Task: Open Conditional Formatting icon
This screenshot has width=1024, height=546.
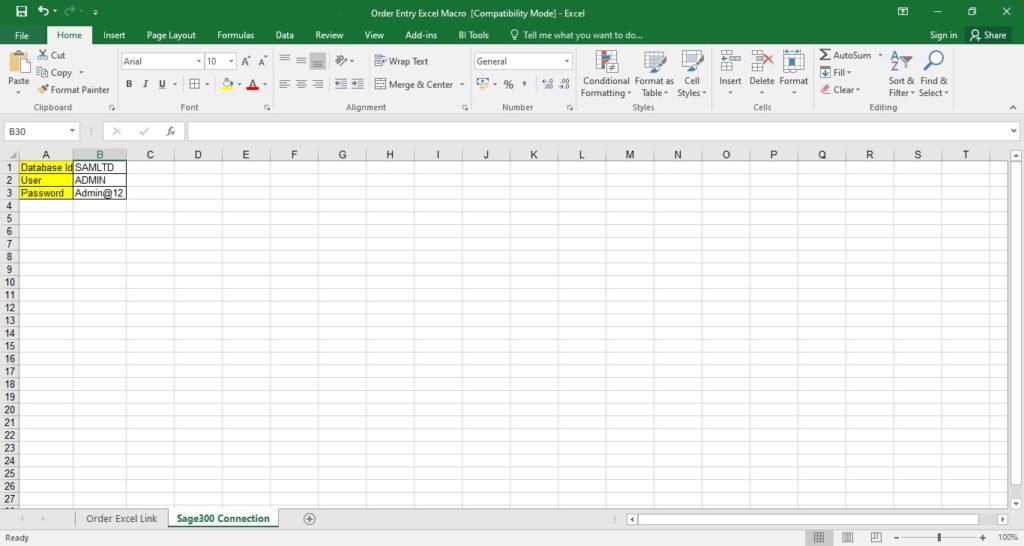Action: click(606, 62)
